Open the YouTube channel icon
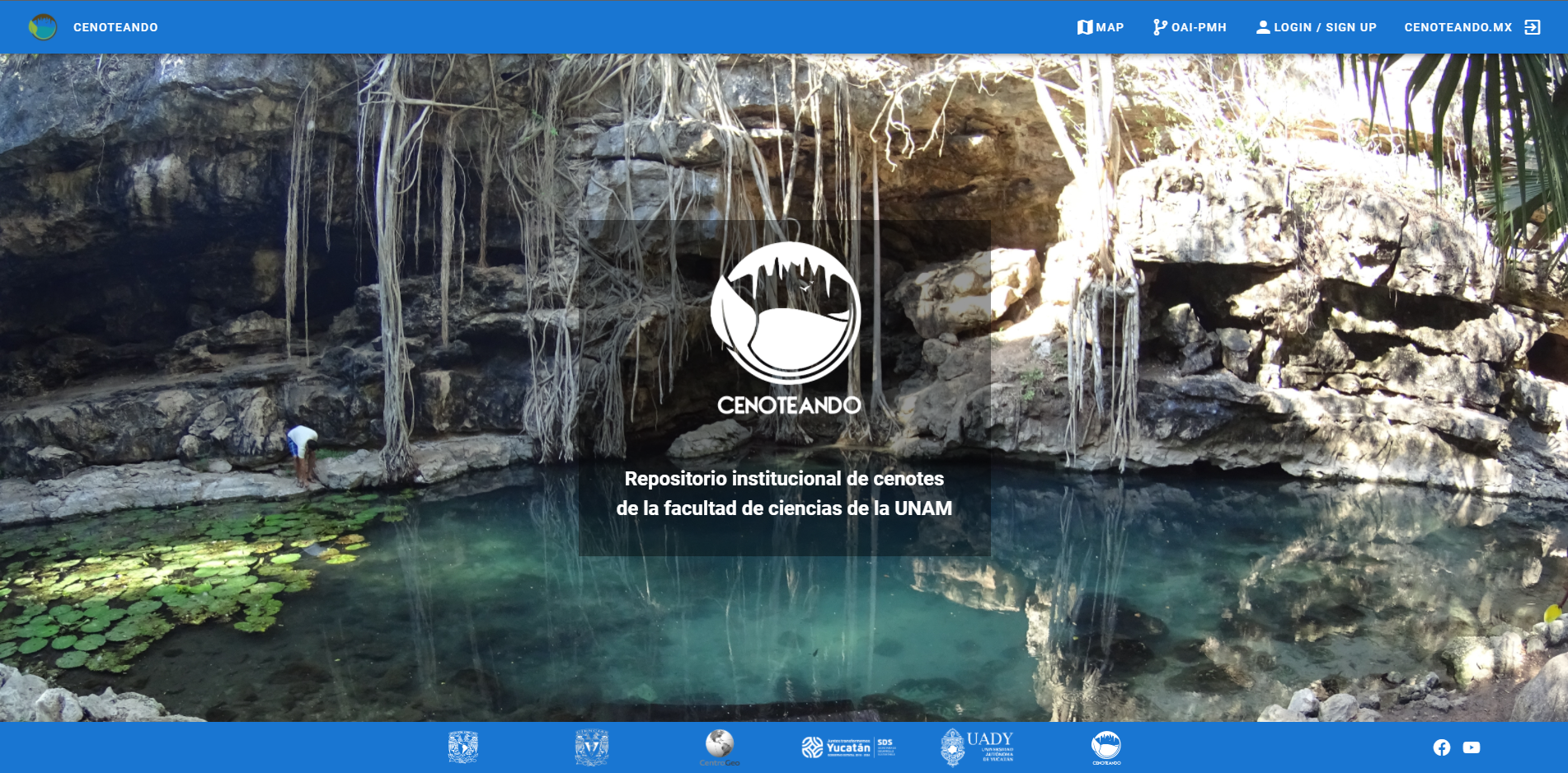 [x=1472, y=747]
